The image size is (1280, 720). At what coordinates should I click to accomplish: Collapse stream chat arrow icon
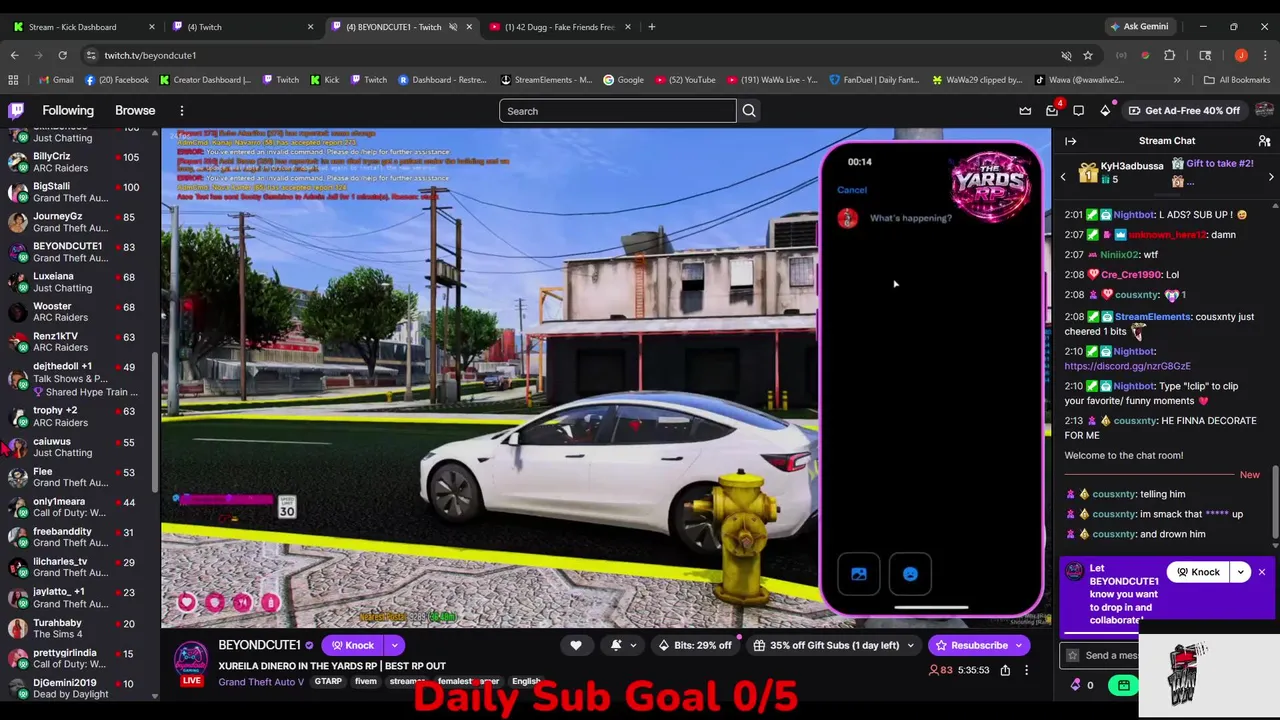coord(1070,141)
